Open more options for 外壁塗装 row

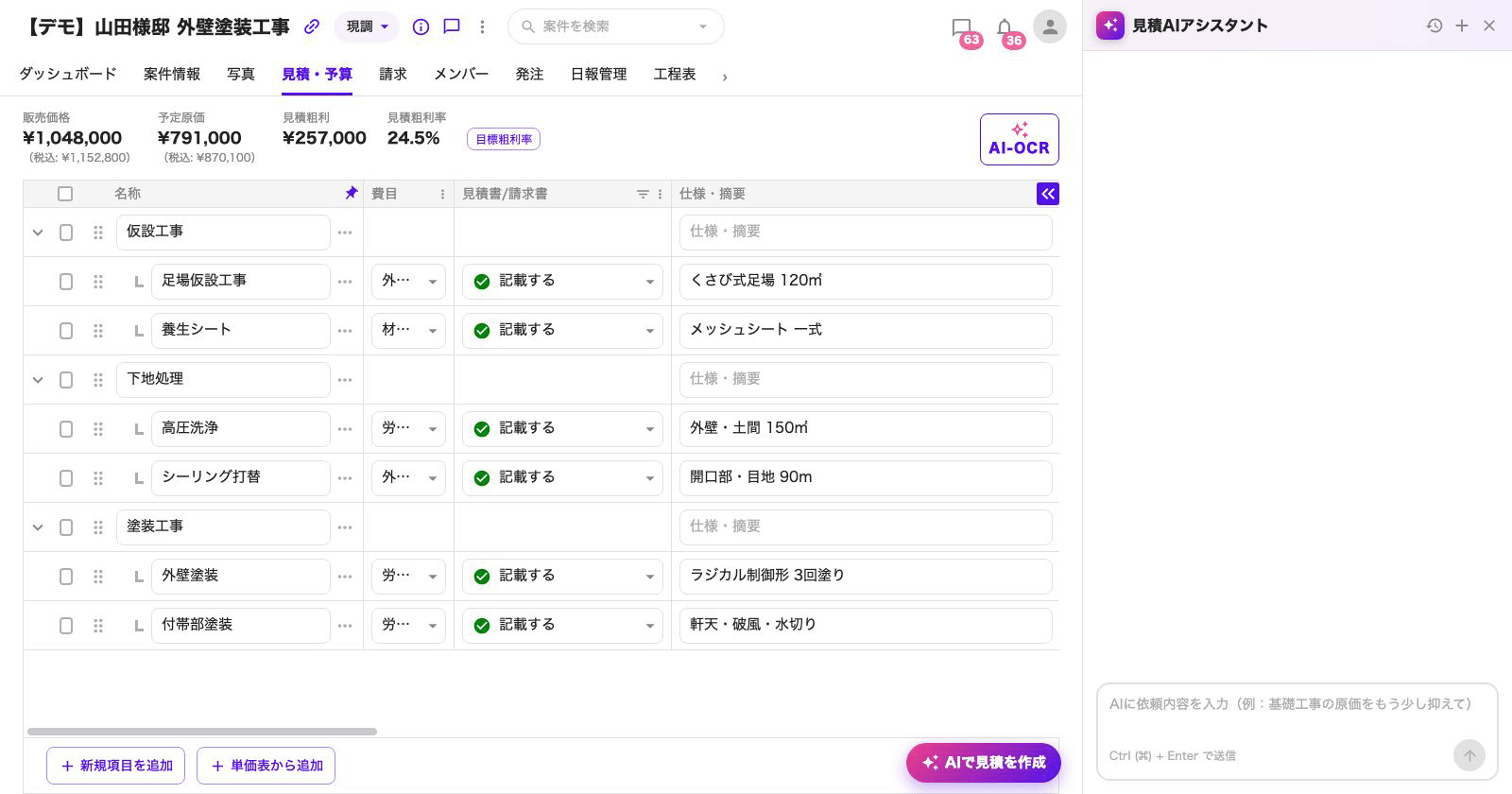345,577
